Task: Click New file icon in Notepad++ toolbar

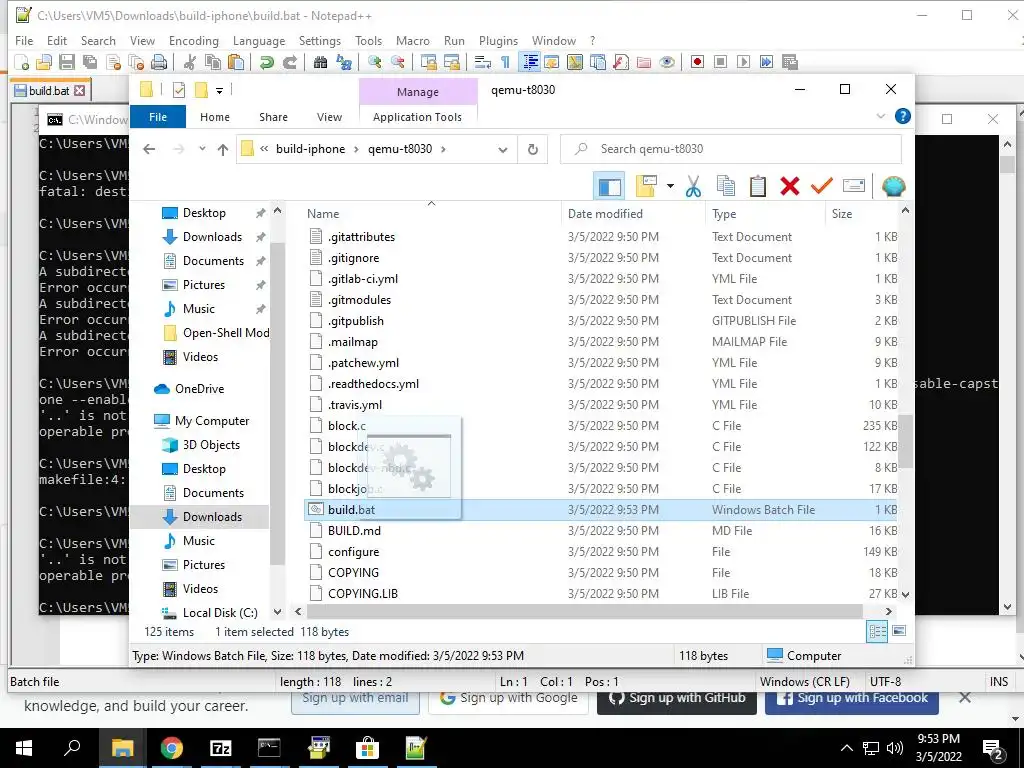Action: point(22,62)
